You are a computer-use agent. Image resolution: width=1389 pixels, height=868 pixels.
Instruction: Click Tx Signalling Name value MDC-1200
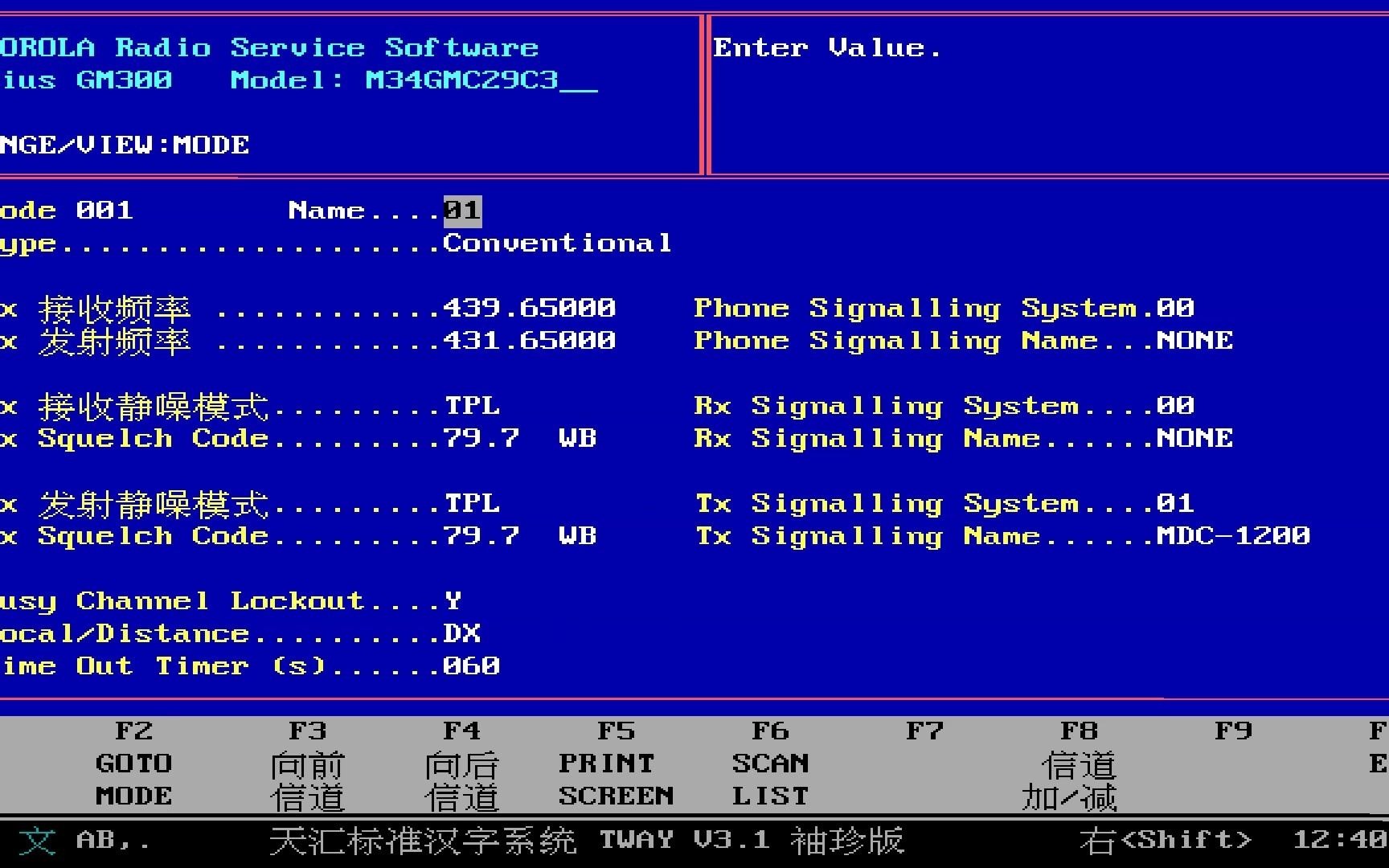pos(1233,535)
